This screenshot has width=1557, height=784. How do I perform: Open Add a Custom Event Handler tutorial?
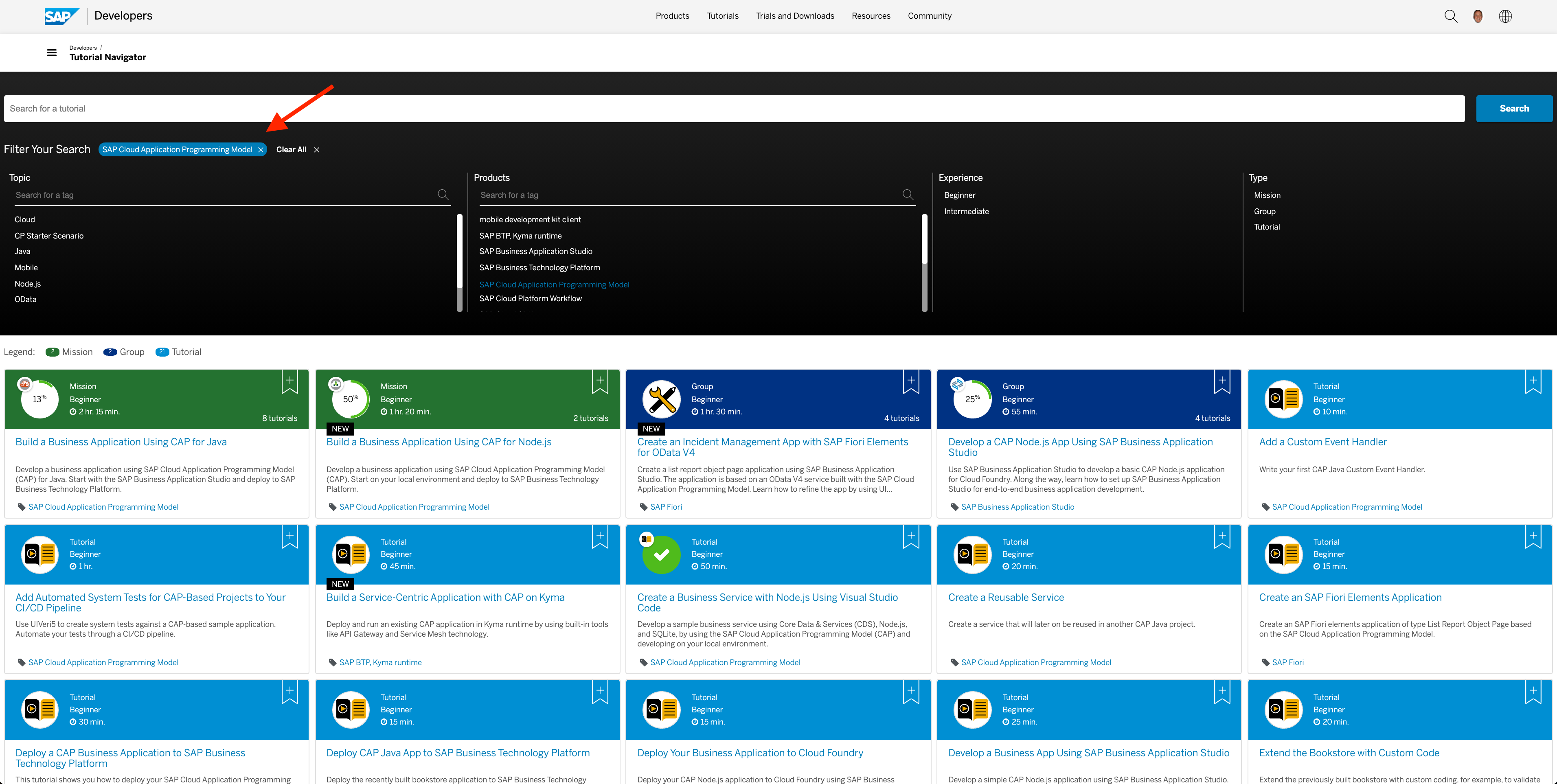click(x=1322, y=442)
